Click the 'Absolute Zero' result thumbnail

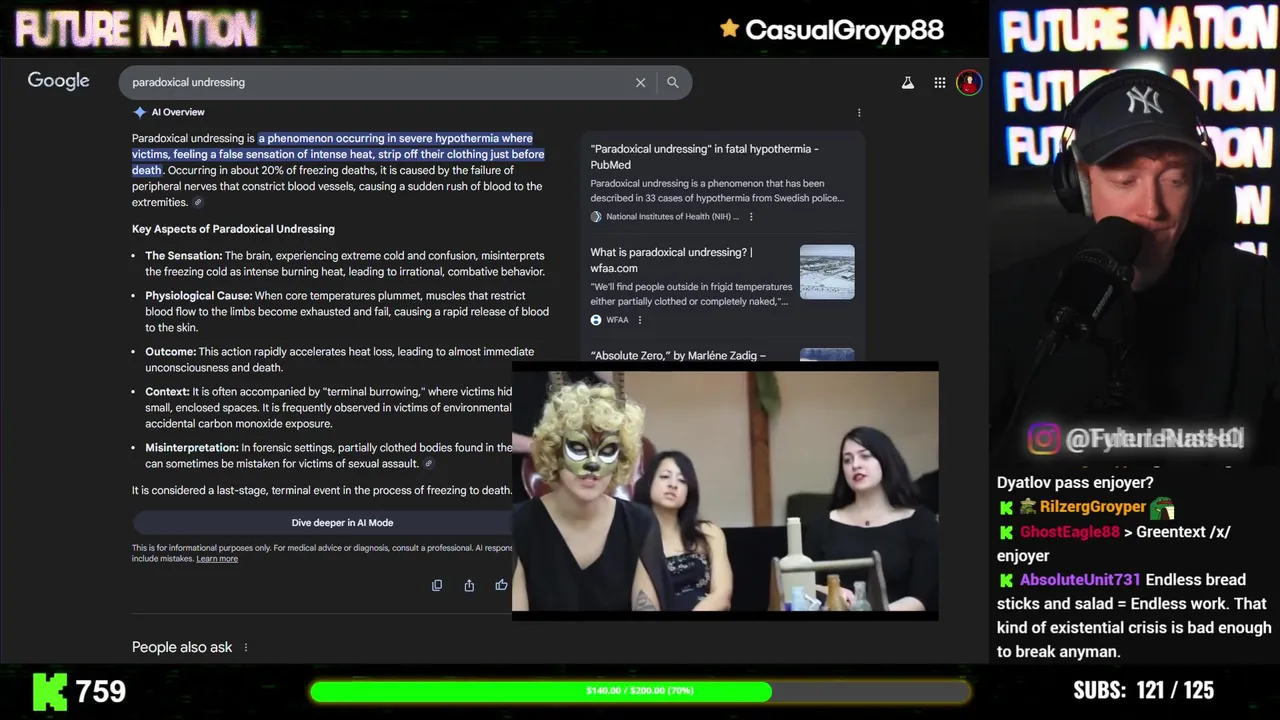[x=827, y=355]
